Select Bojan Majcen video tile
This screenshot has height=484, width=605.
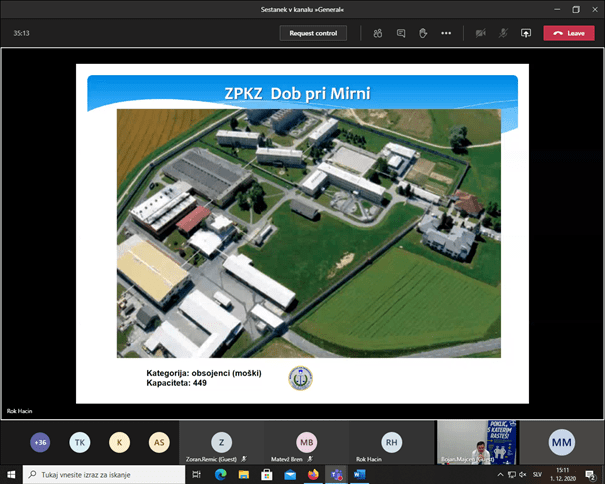[x=477, y=442]
